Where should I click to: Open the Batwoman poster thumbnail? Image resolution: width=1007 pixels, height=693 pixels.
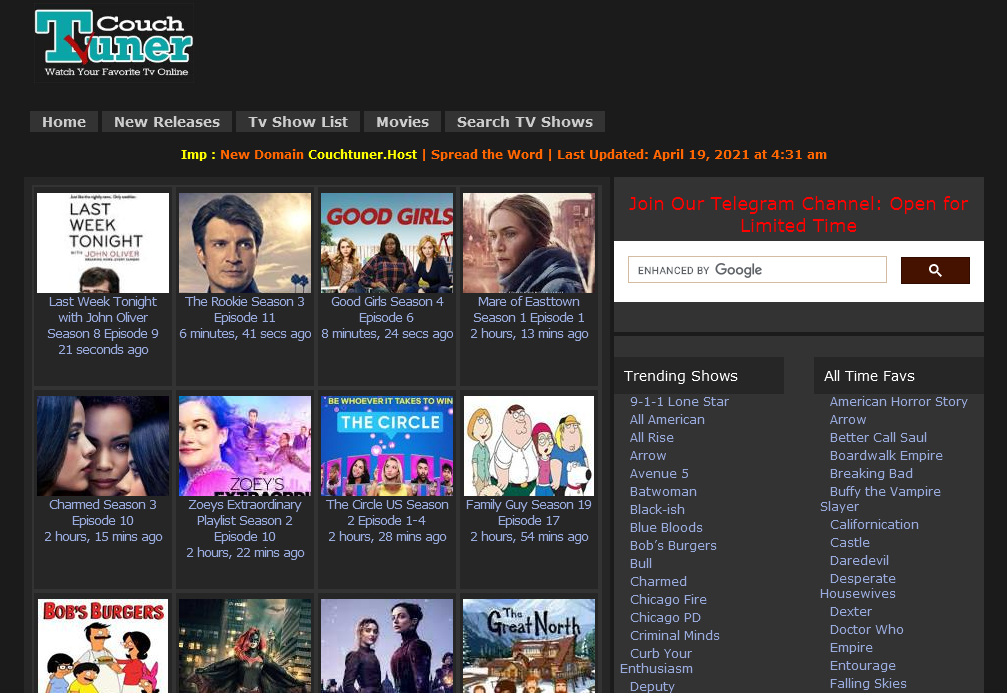245,645
